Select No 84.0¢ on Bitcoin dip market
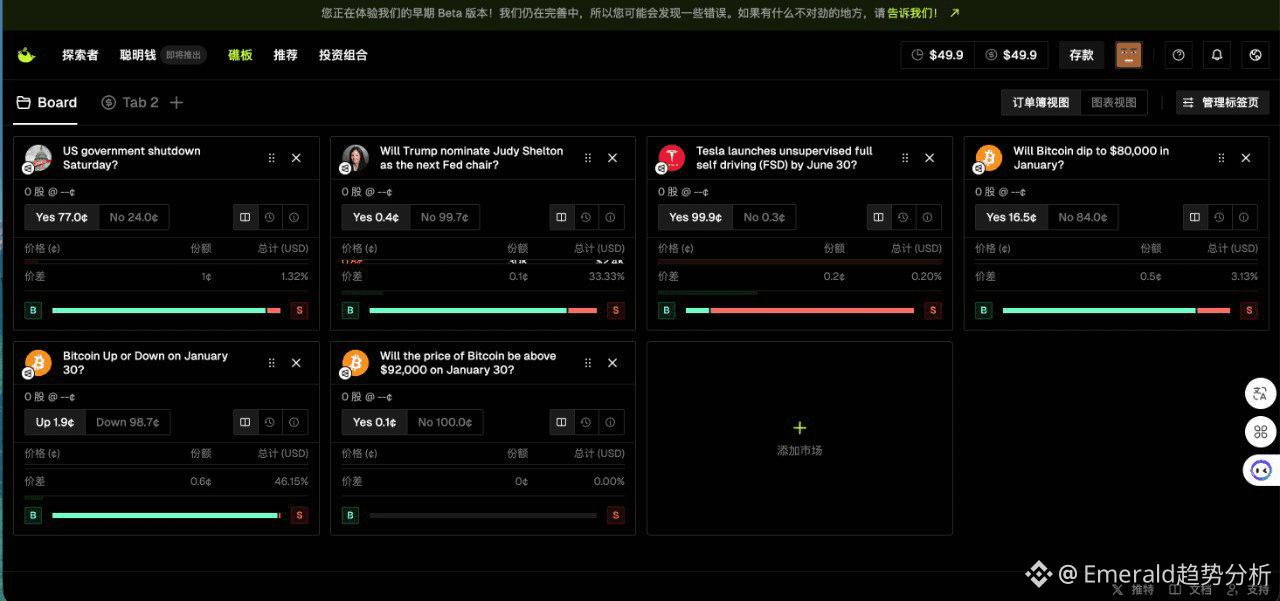This screenshot has width=1280, height=601. [1083, 217]
